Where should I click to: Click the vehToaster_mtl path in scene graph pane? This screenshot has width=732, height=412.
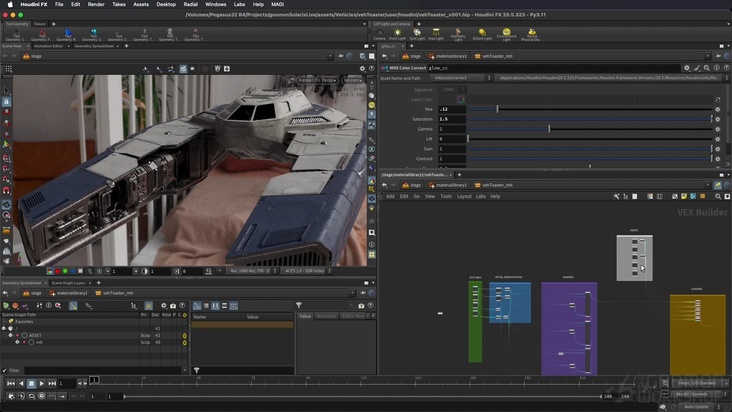114,293
